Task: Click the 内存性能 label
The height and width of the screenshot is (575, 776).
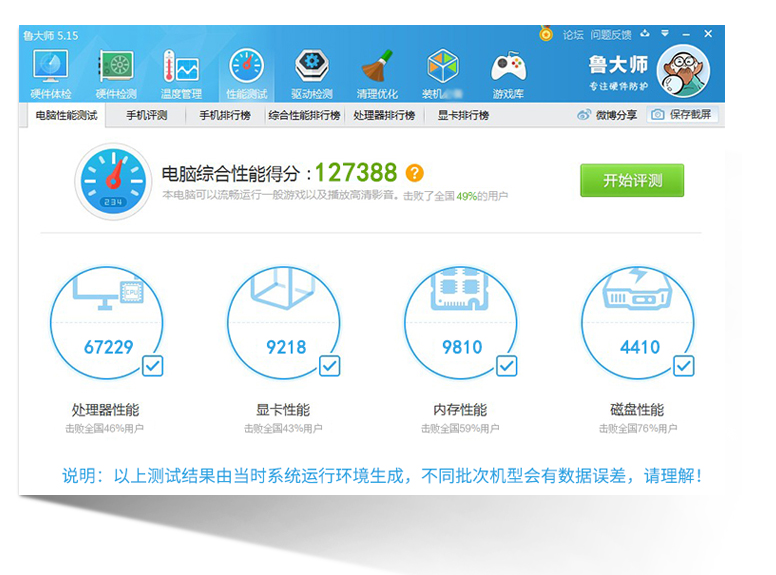Action: point(460,410)
